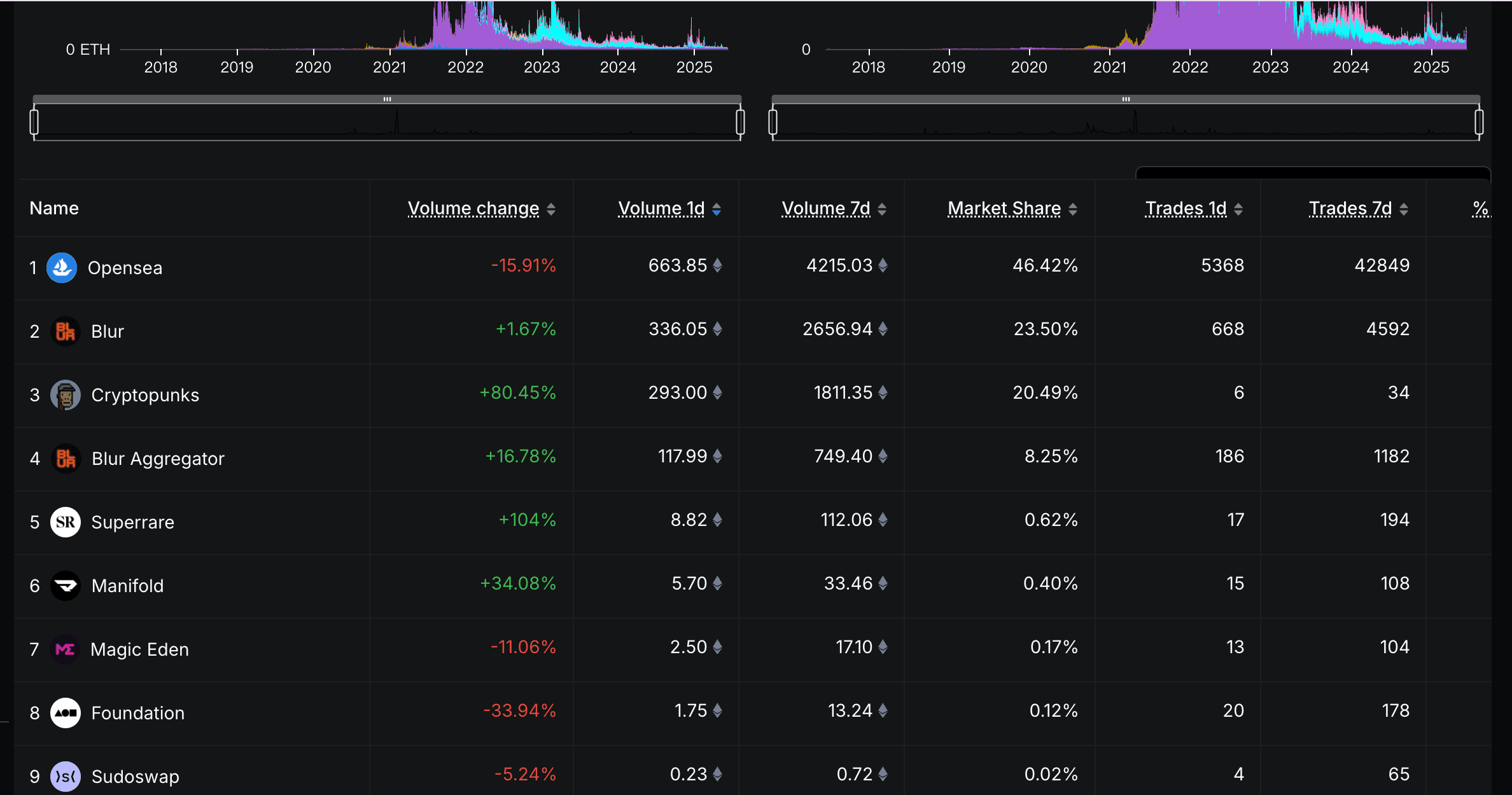
Task: Click the Volume change sort chevron
Action: tap(551, 208)
